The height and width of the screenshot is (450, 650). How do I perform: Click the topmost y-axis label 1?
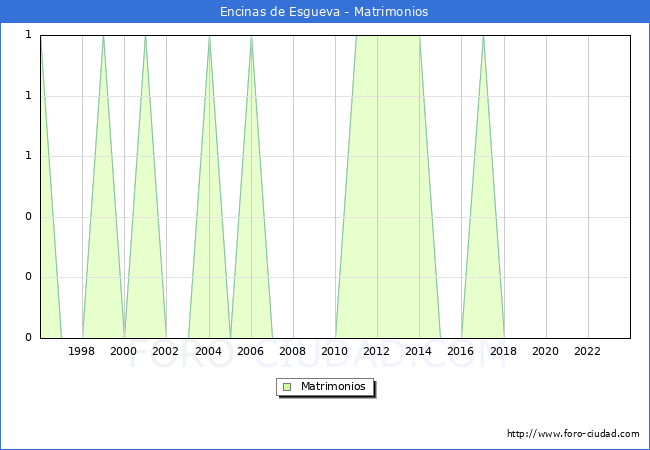pyautogui.click(x=28, y=35)
